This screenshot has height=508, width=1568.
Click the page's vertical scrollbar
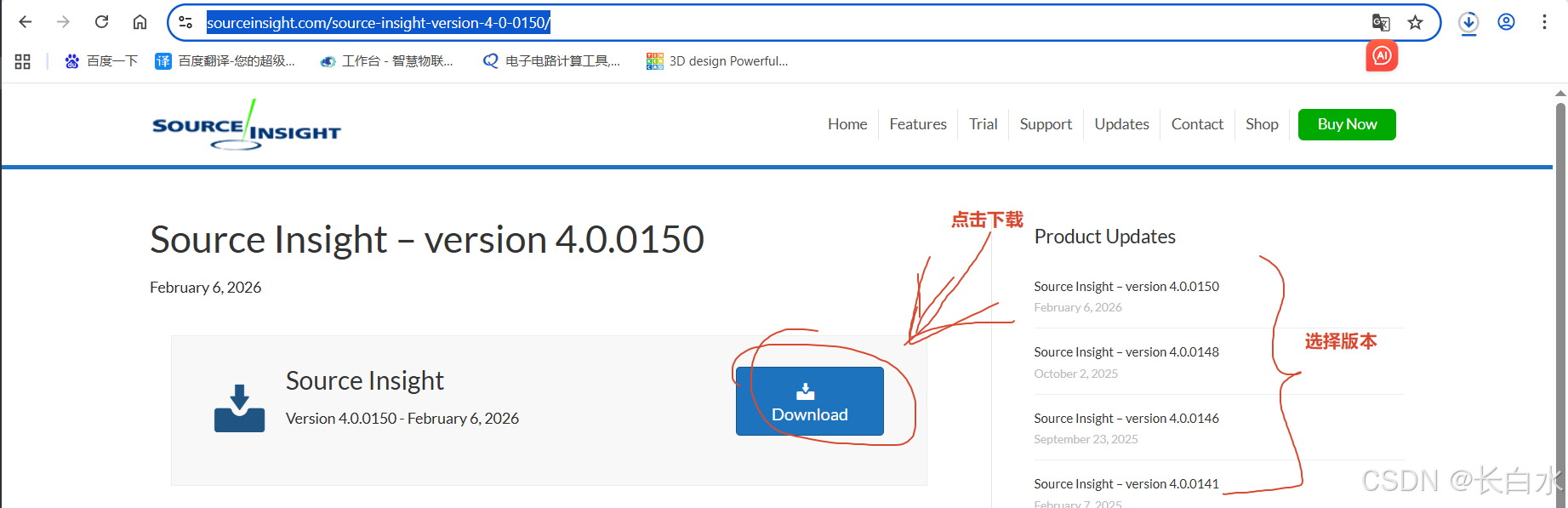1560,306
